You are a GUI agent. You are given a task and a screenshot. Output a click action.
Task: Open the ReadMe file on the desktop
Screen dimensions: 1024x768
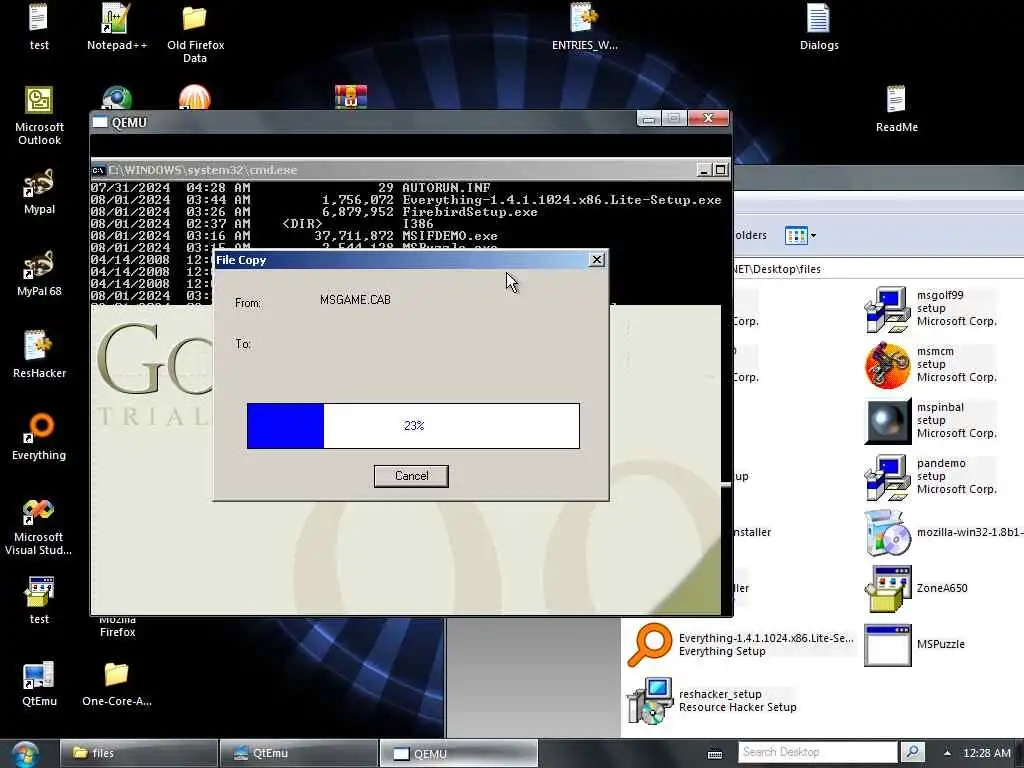tap(897, 109)
